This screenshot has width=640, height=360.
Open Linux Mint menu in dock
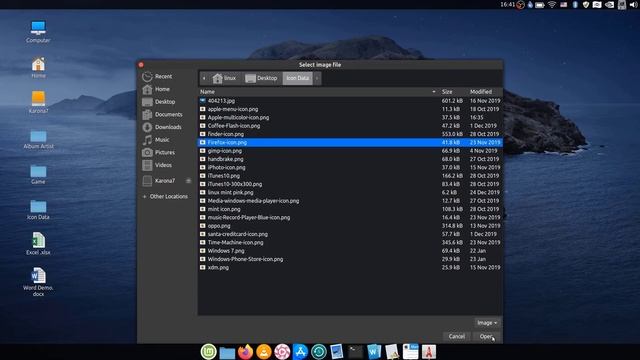(209, 351)
